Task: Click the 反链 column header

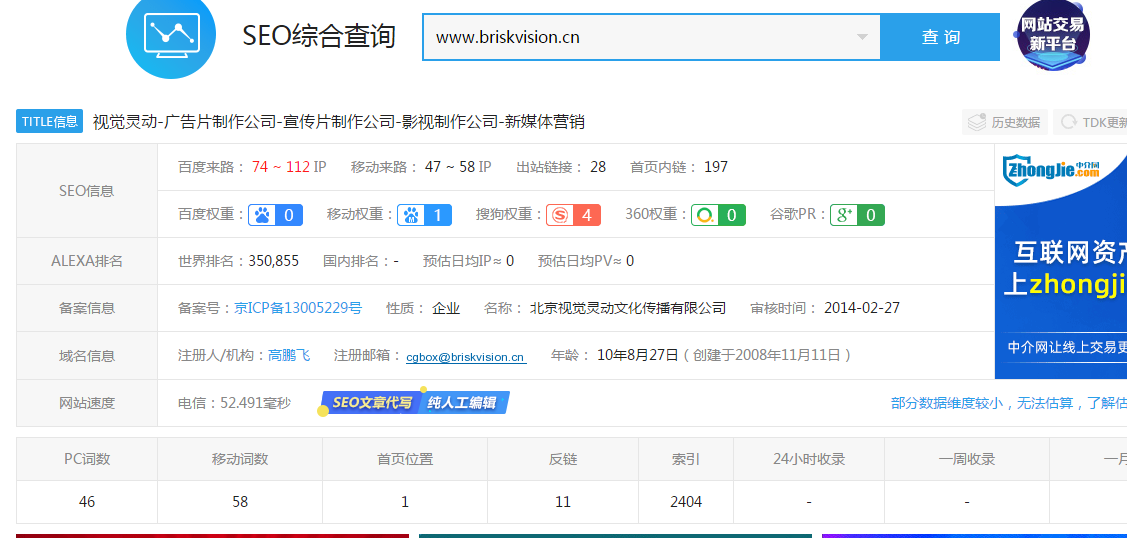Action: 563,459
